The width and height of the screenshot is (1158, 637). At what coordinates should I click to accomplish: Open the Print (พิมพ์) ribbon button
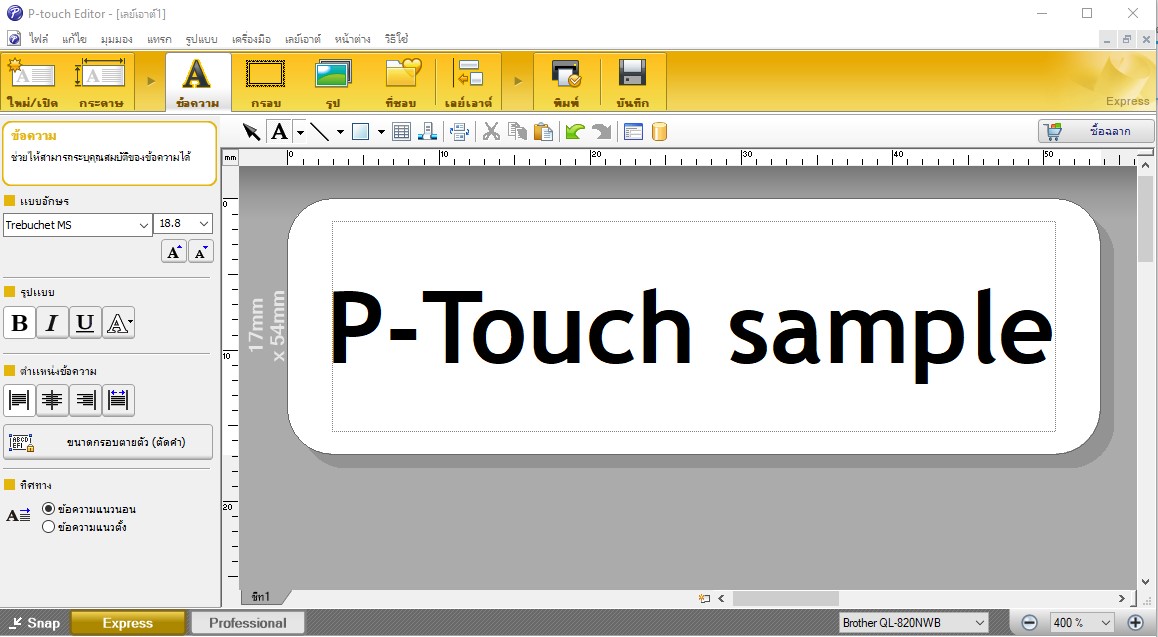(x=566, y=82)
